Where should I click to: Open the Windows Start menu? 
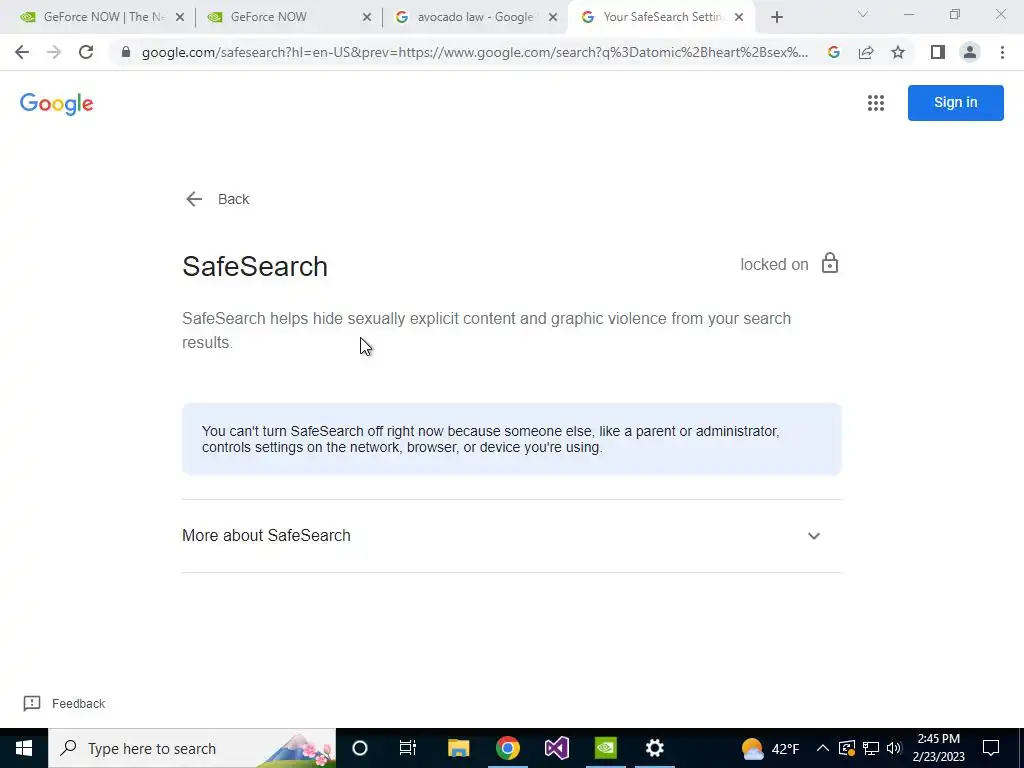[x=24, y=748]
